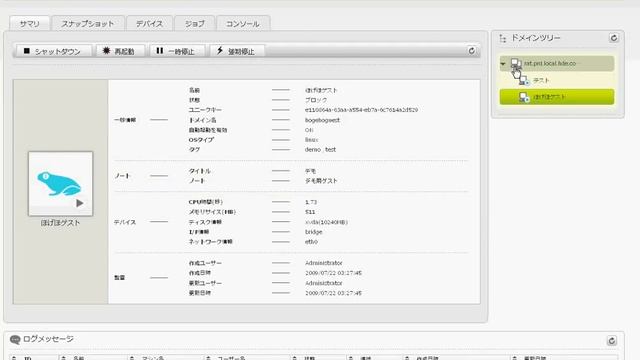Click the OSタイプ value linux
This screenshot has width=640, height=360.
[x=311, y=140]
